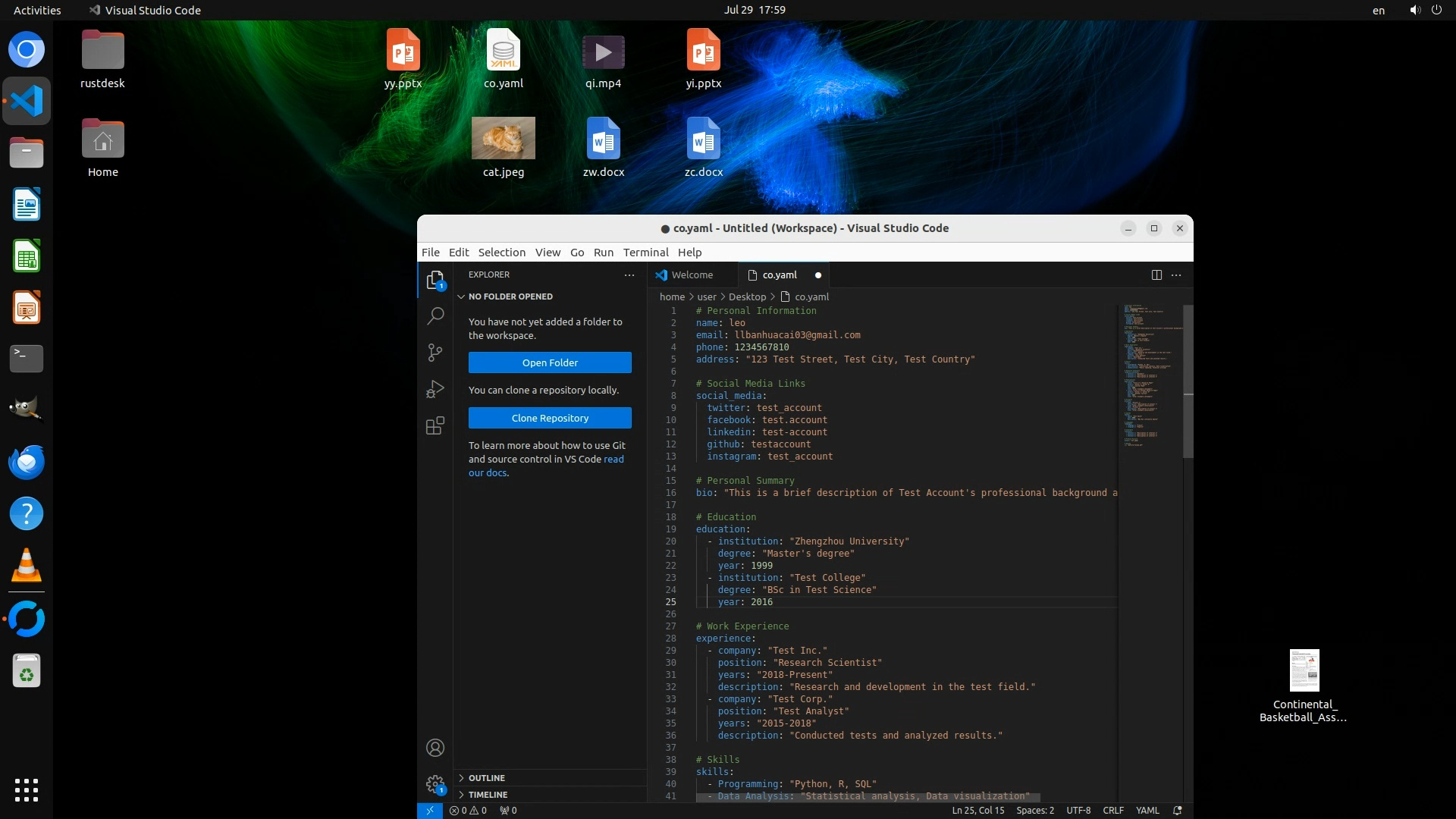The image size is (1456, 819).
Task: Click the Split Editor Right icon
Action: tap(1156, 275)
